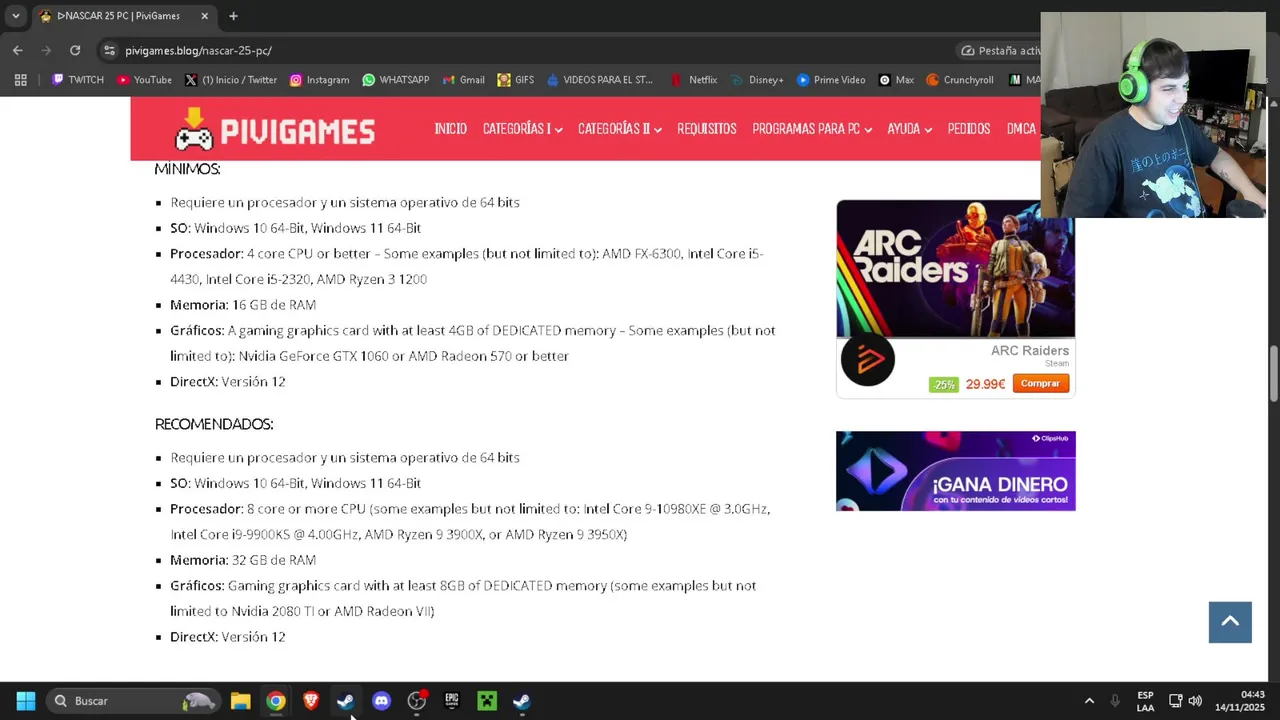Image resolution: width=1280 pixels, height=720 pixels.
Task: Expand the CATEGORÍAS I dropdown
Action: 522,129
